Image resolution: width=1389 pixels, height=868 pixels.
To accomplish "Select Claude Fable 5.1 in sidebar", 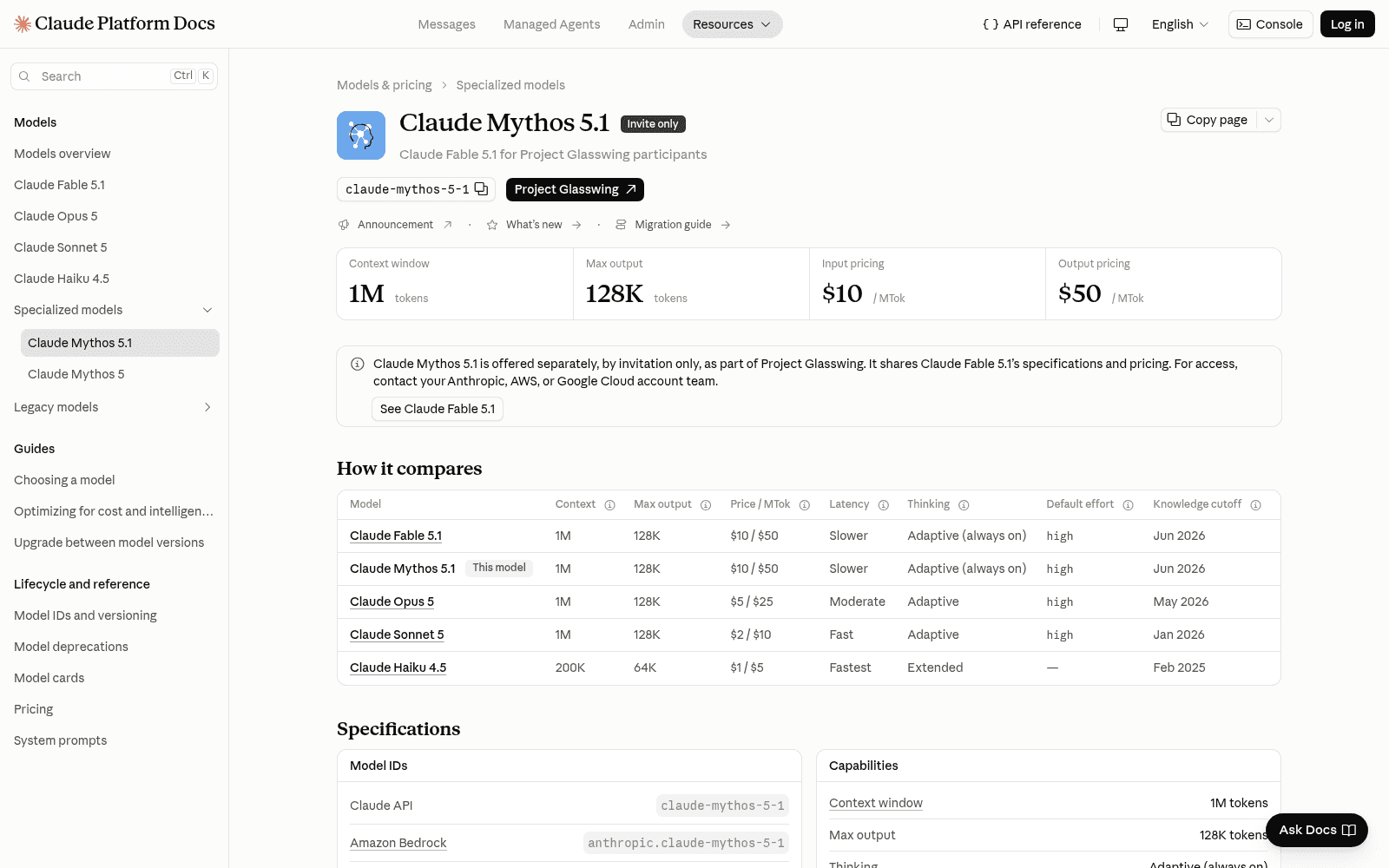I will (59, 185).
